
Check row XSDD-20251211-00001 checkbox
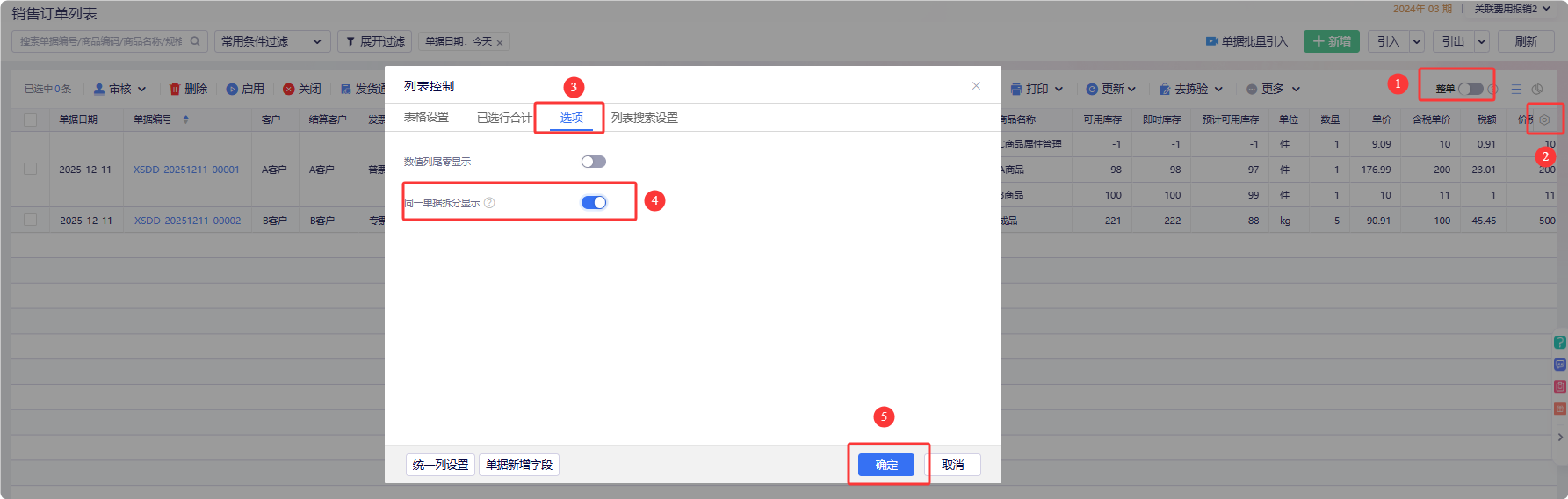pos(30,169)
